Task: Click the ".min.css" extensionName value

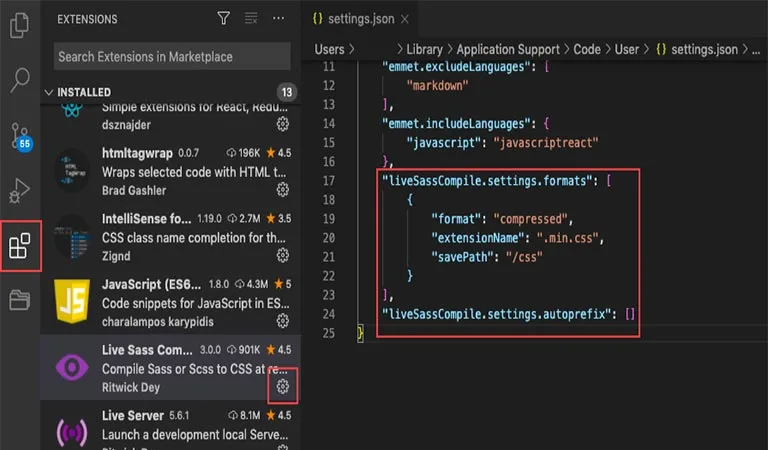Action: pyautogui.click(x=567, y=238)
